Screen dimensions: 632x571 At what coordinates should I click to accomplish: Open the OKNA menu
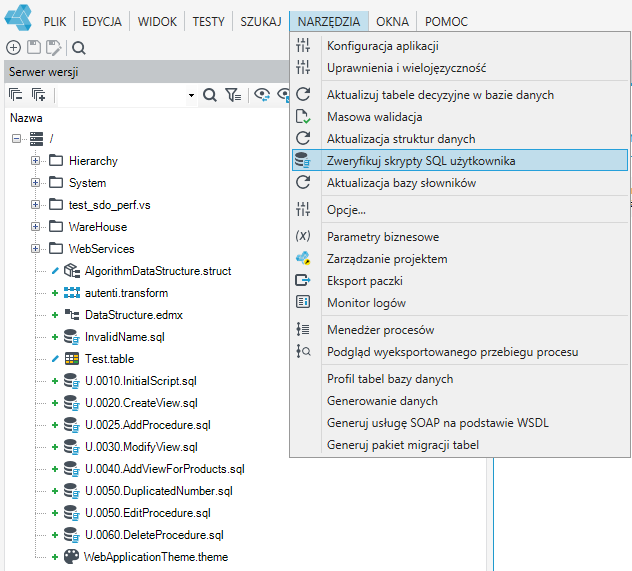(x=393, y=21)
